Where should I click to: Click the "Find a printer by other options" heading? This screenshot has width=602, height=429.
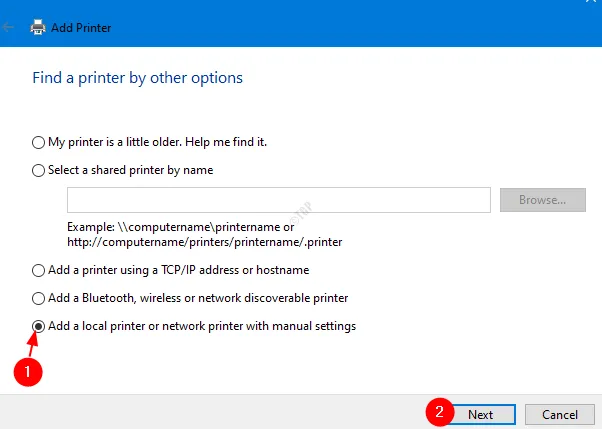click(x=137, y=77)
